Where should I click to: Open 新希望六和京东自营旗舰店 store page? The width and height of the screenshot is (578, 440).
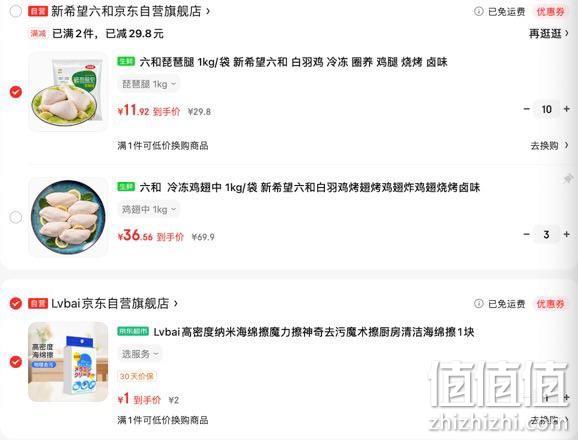pos(130,11)
